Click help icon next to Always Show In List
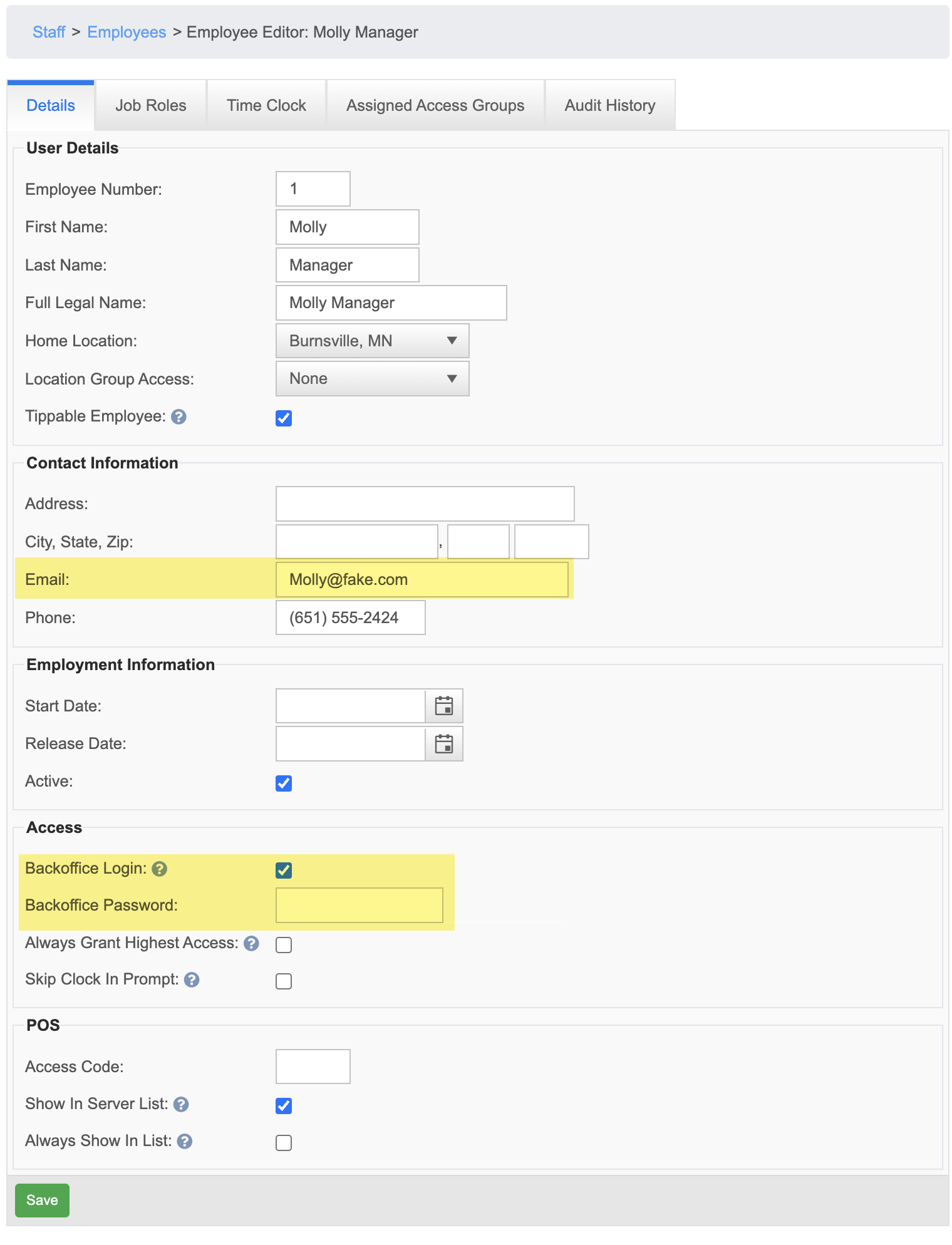Image resolution: width=952 pixels, height=1245 pixels. (184, 1142)
